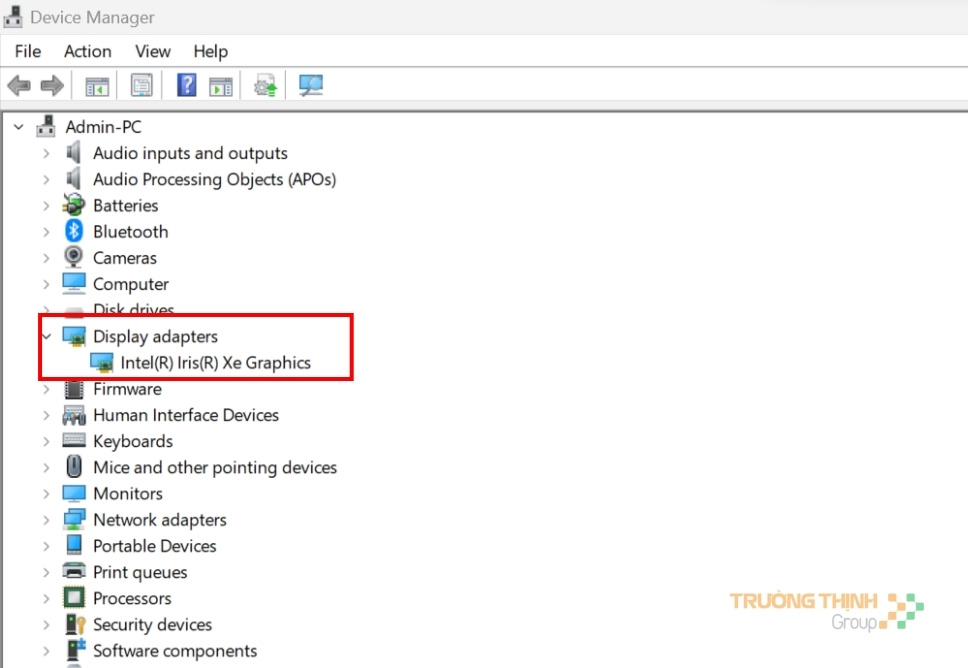Collapse the Admin-PC root node
The image size is (968, 668).
pyautogui.click(x=18, y=127)
